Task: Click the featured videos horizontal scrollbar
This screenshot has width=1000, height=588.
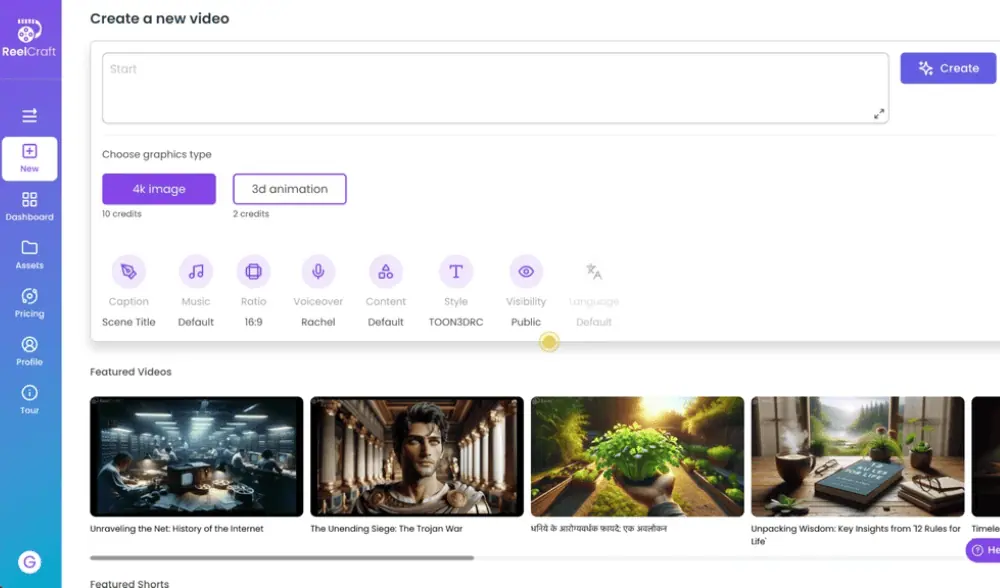Action: (282, 558)
